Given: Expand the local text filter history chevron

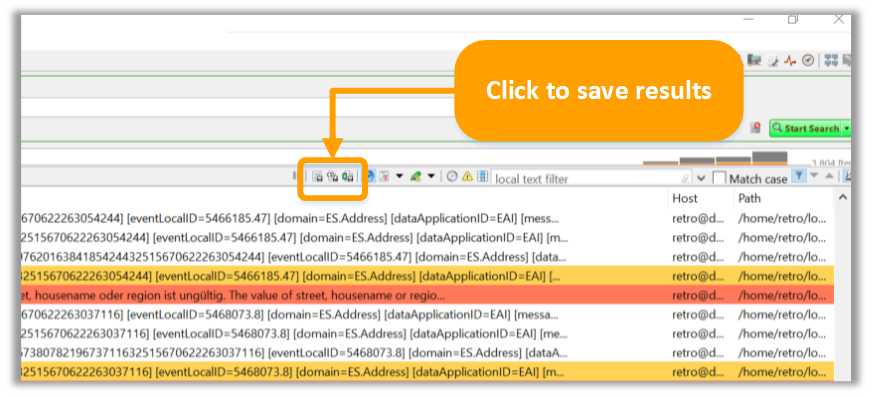Looking at the screenshot, I should coord(701,179).
